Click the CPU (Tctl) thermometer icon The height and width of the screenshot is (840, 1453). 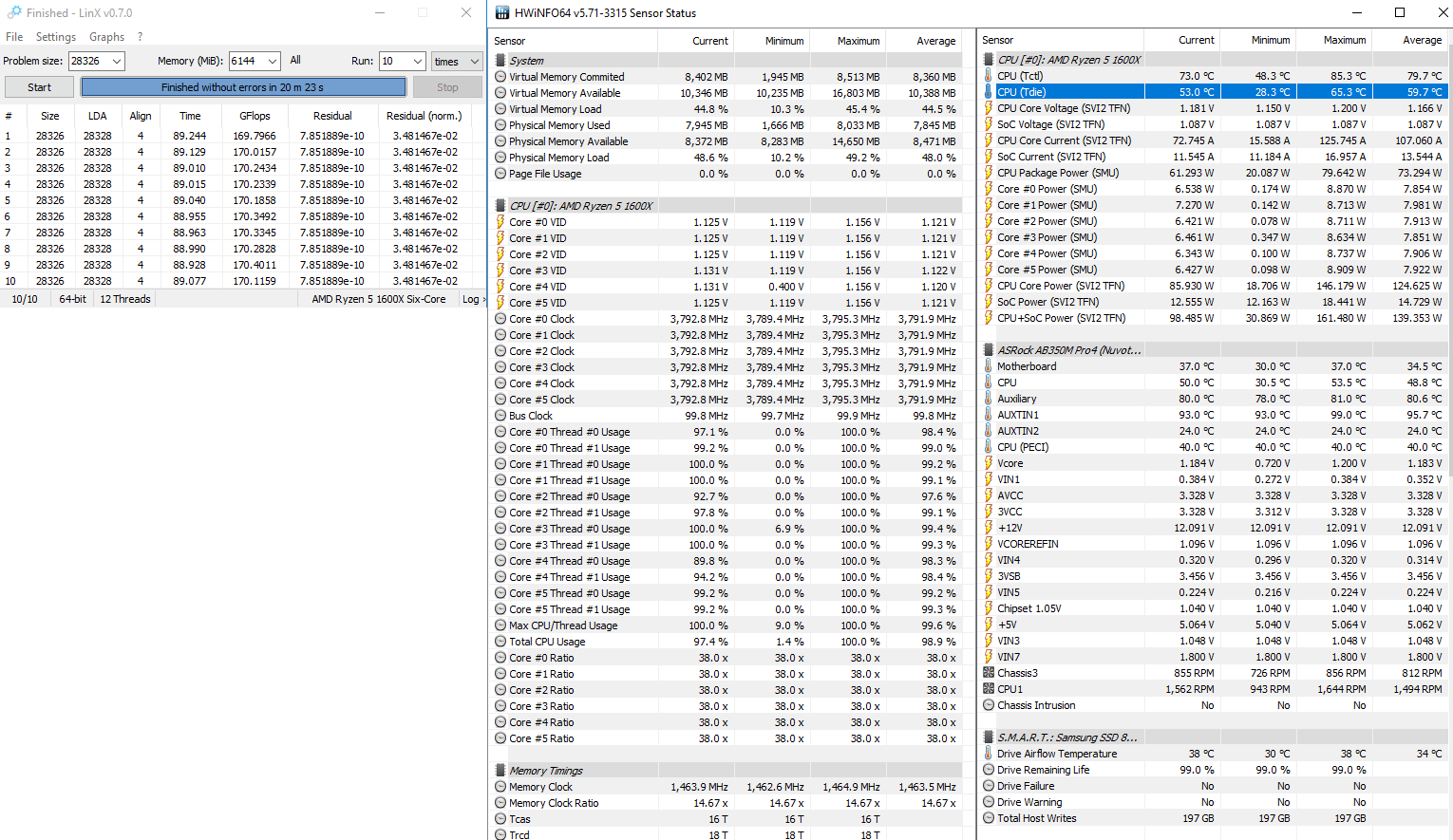[x=989, y=76]
